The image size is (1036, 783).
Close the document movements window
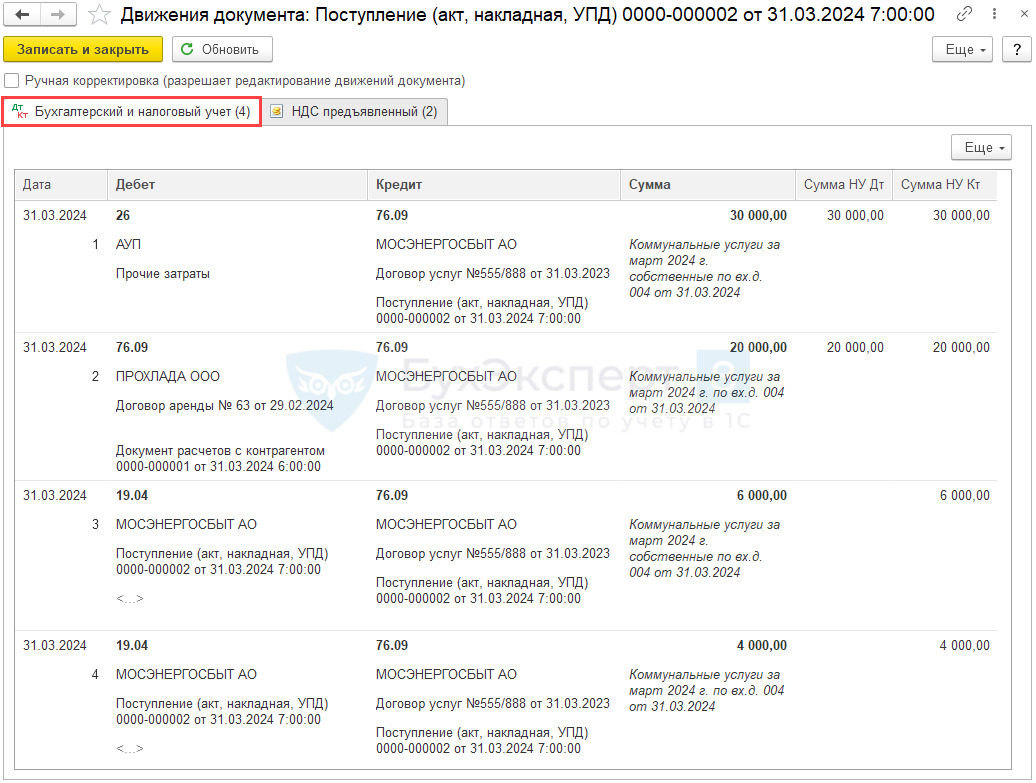tap(1016, 15)
